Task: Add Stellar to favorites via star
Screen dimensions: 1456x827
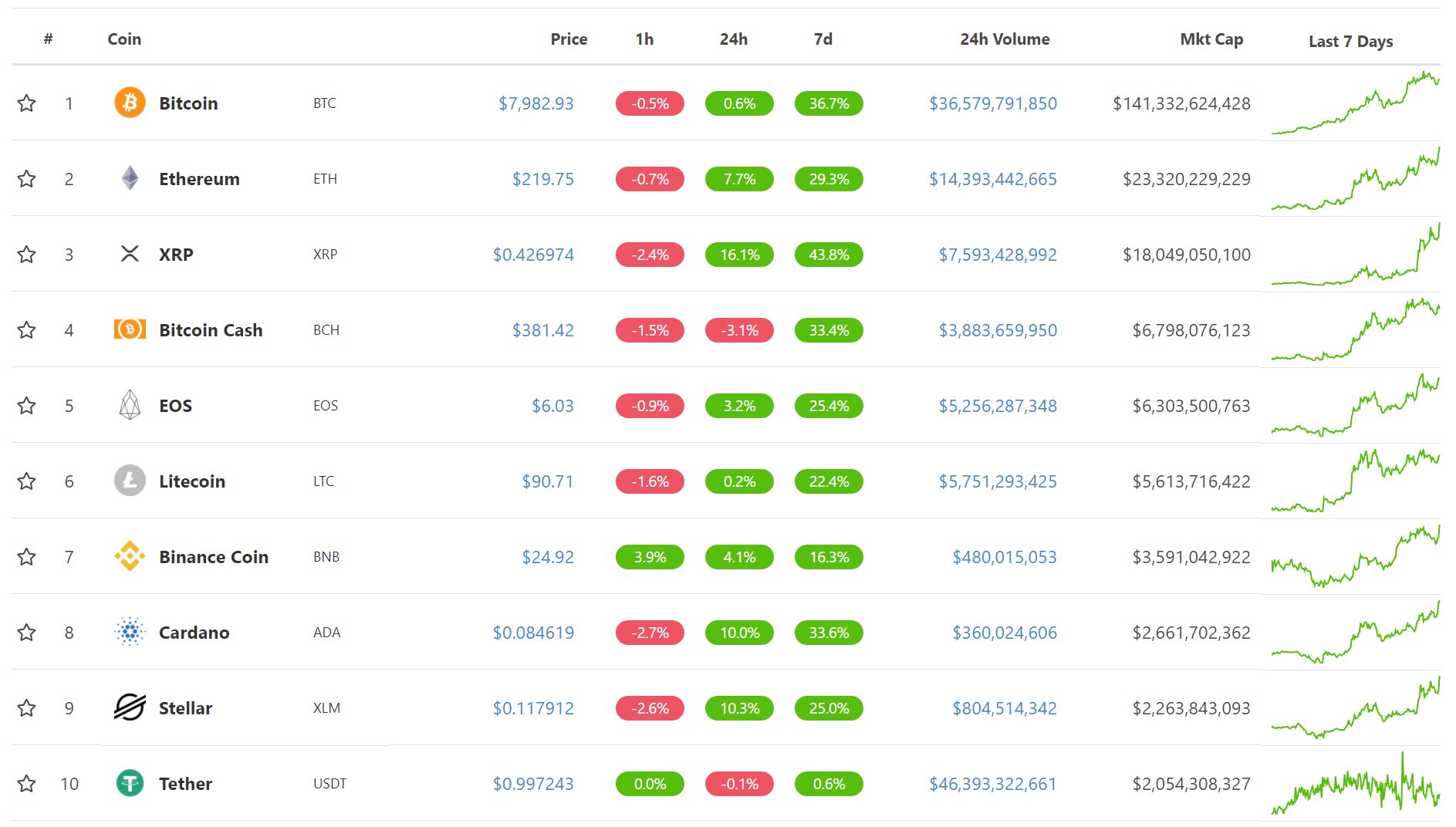Action: coord(27,707)
